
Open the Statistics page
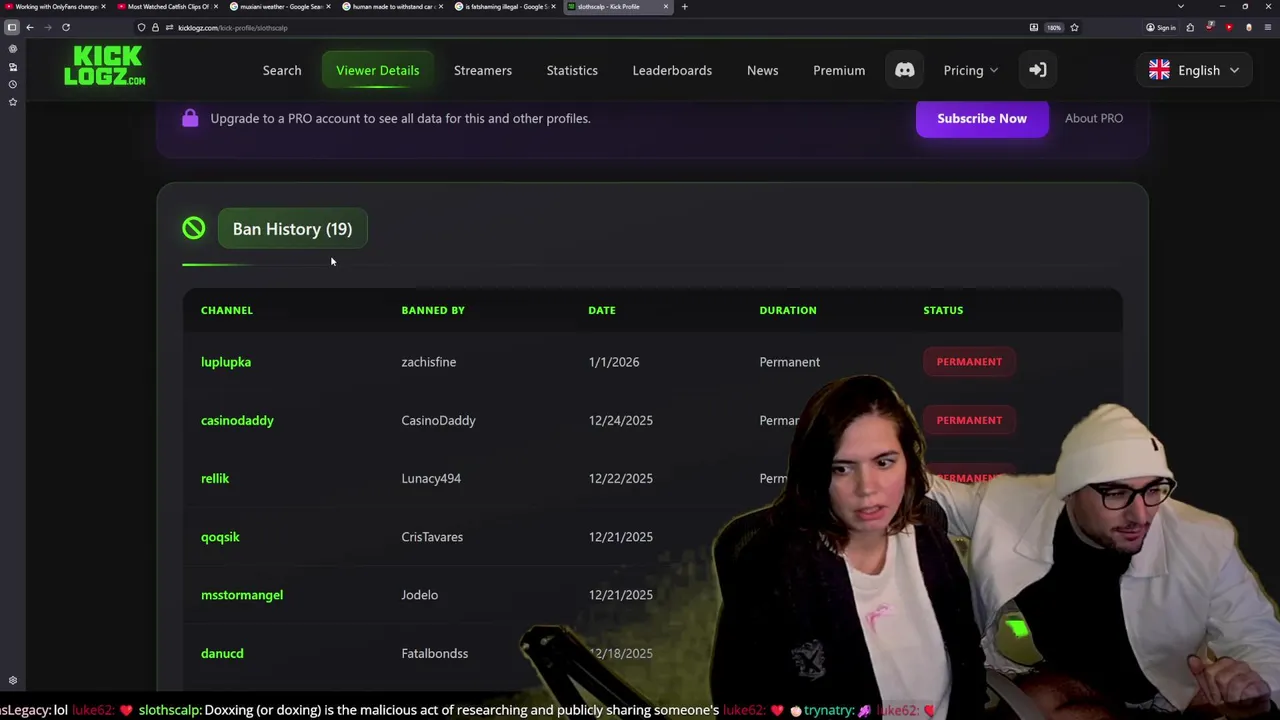572,70
